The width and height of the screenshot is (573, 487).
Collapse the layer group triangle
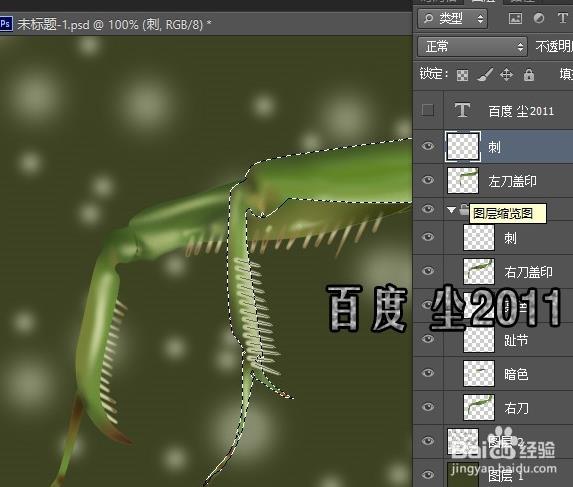tap(451, 210)
